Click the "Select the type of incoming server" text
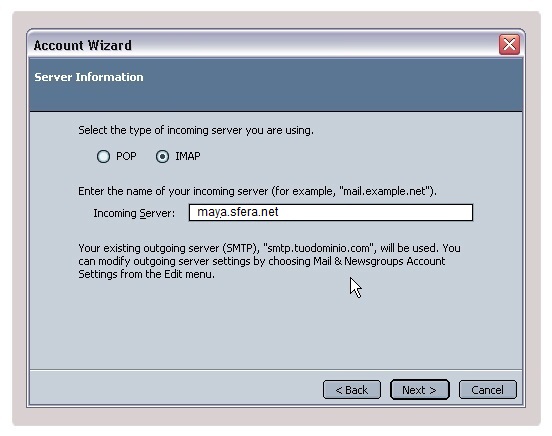 click(196, 130)
